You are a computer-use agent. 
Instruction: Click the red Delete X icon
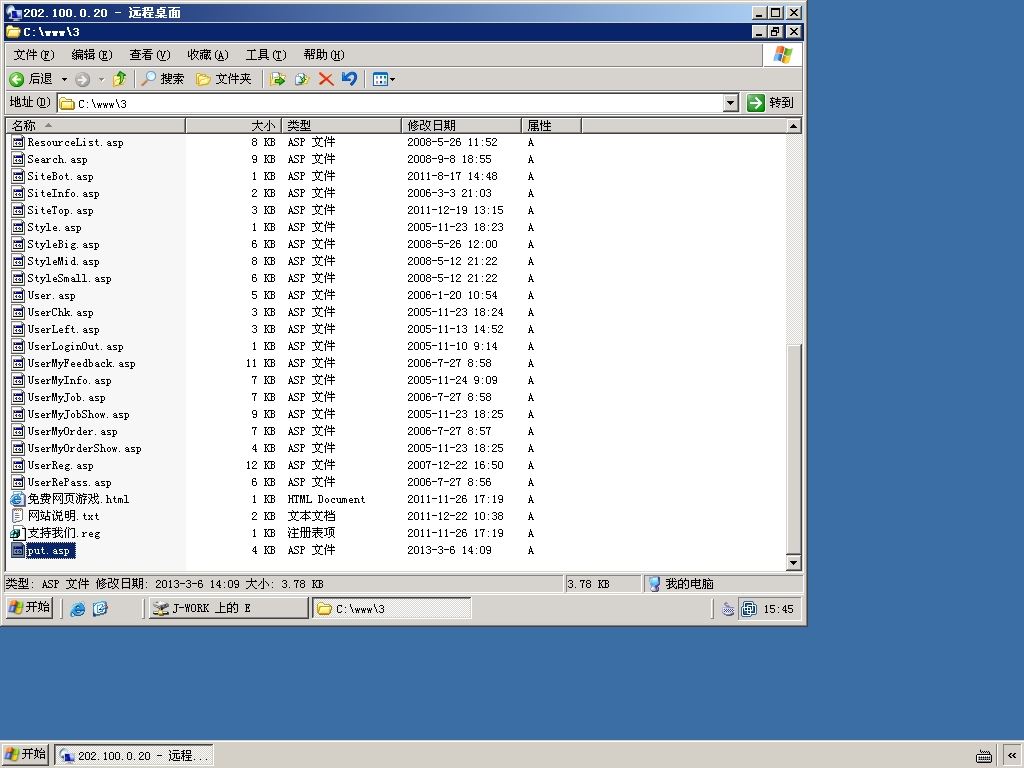[326, 79]
